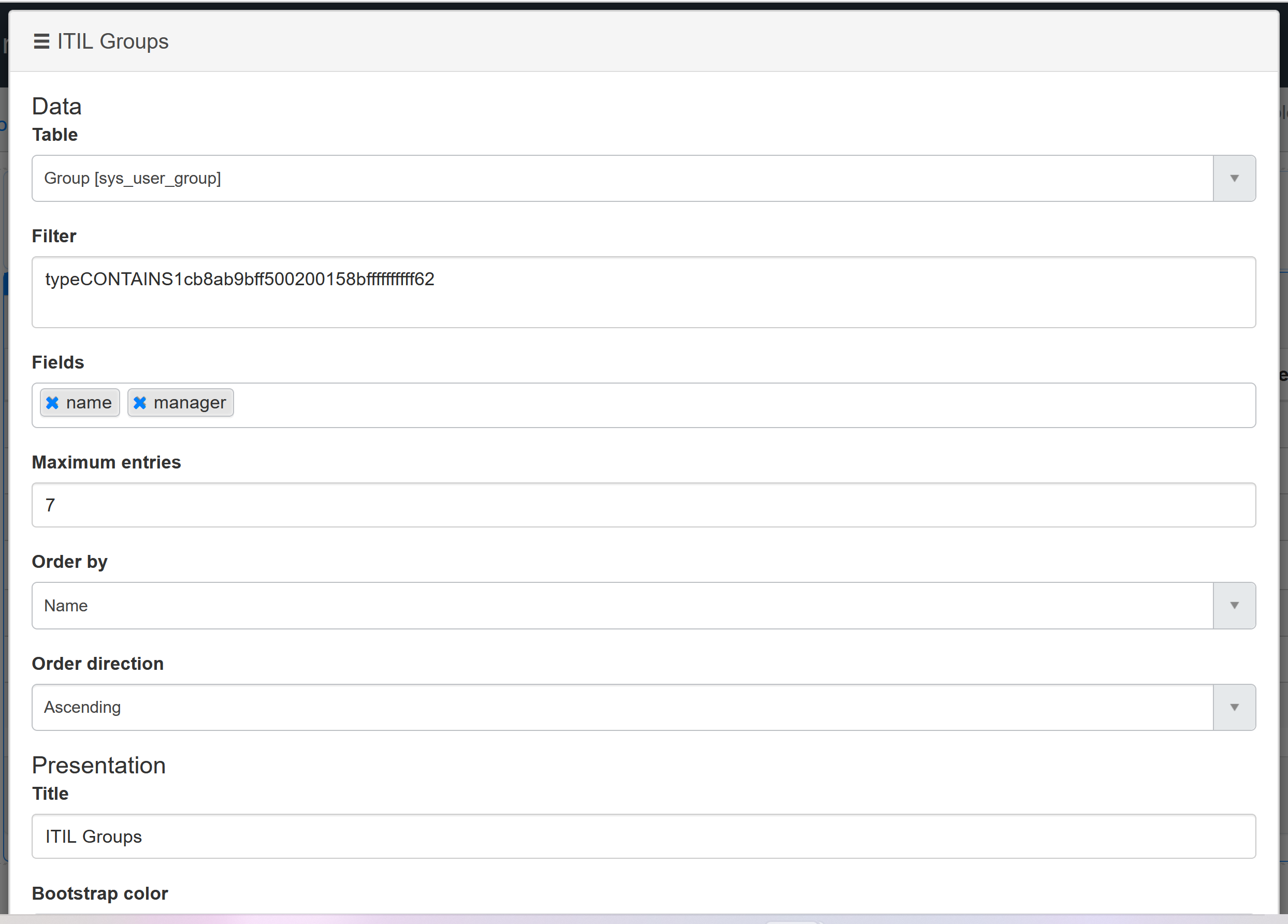Screen dimensions: 1288x924
Task: Remove the name field chip
Action: pos(52,402)
